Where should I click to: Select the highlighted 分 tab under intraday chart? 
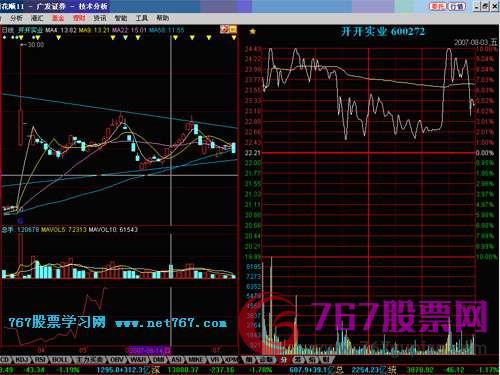(x=283, y=360)
